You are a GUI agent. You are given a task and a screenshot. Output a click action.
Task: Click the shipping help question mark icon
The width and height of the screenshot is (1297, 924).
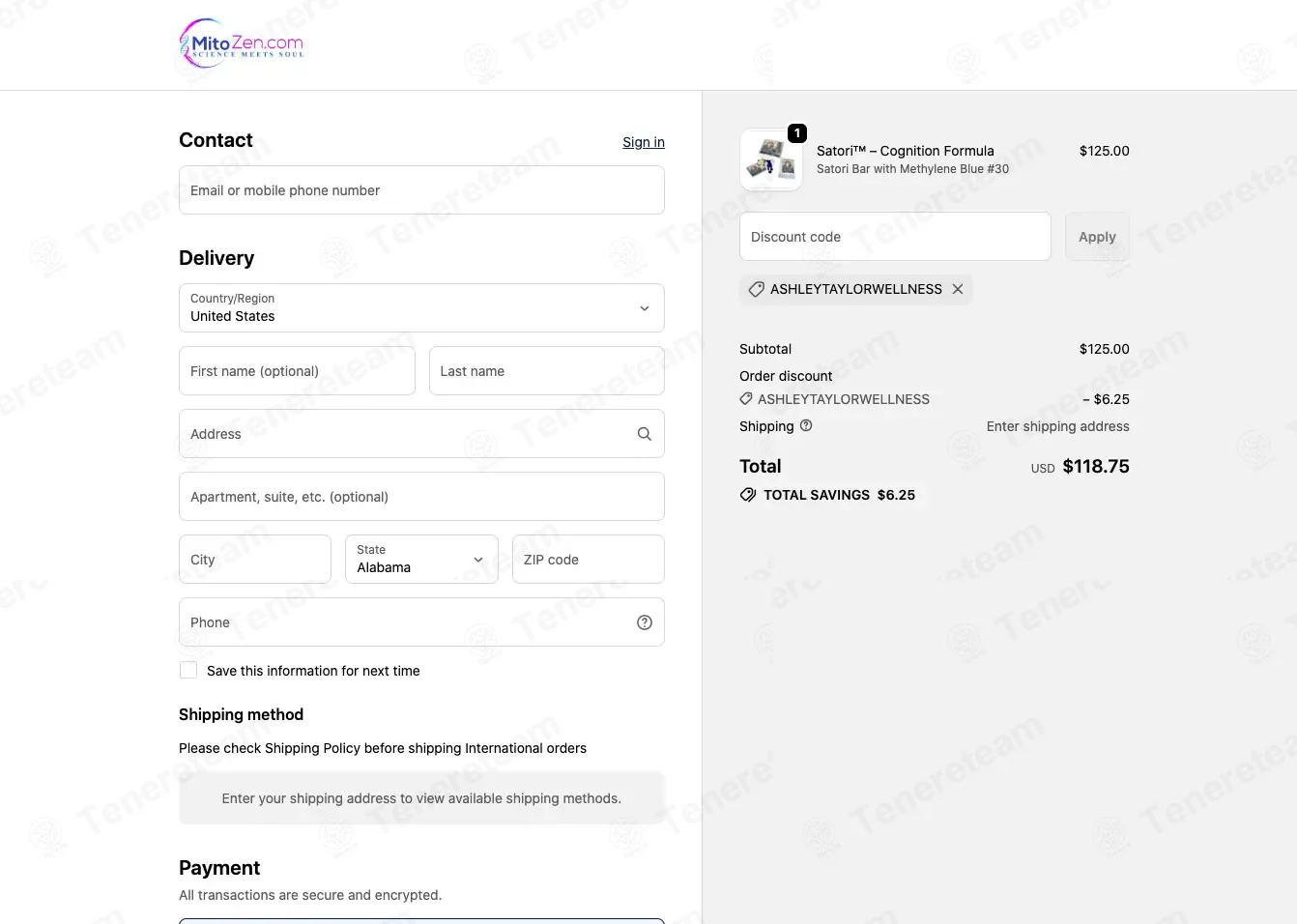point(806,425)
